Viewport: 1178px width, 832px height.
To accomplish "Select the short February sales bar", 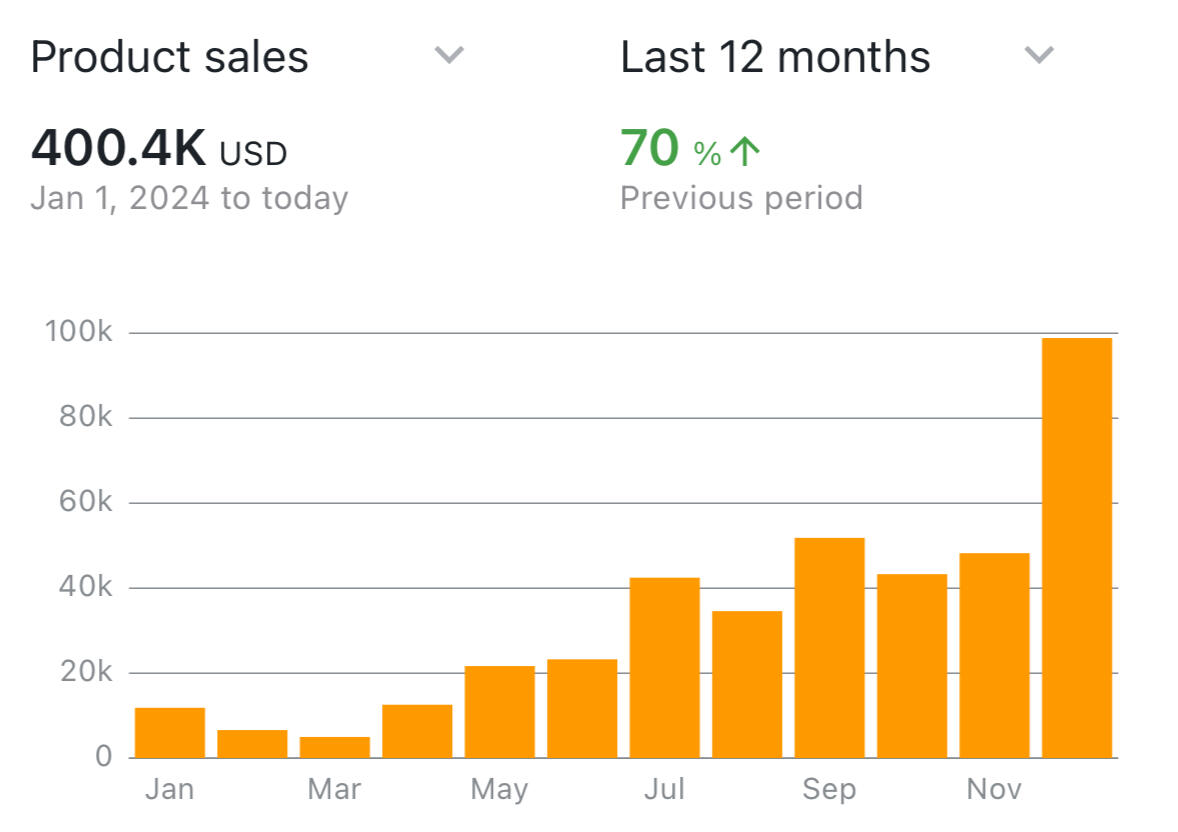I will click(x=252, y=744).
